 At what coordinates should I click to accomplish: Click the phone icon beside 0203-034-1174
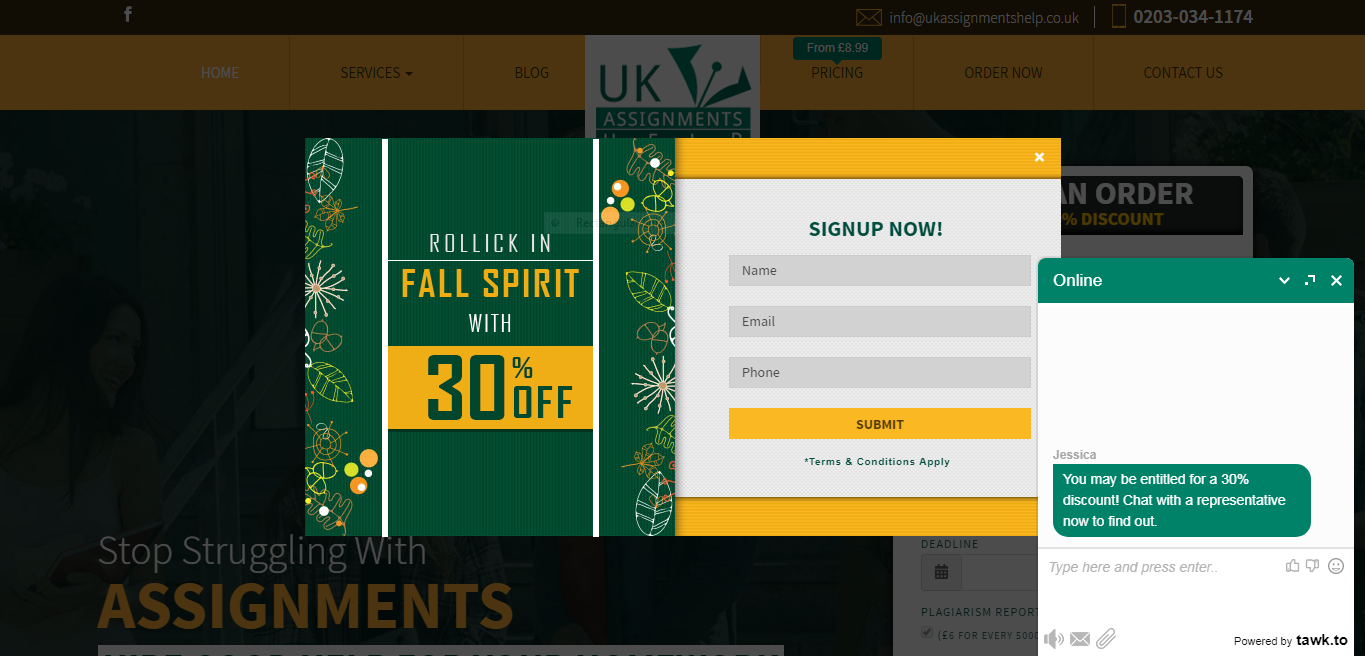tap(1119, 16)
